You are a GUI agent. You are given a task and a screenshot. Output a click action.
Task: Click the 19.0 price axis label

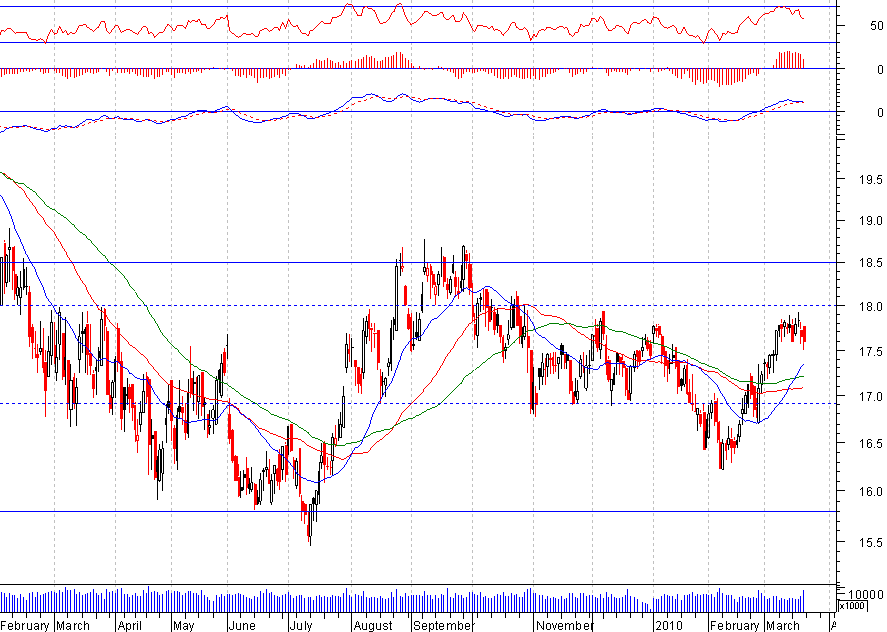click(871, 221)
